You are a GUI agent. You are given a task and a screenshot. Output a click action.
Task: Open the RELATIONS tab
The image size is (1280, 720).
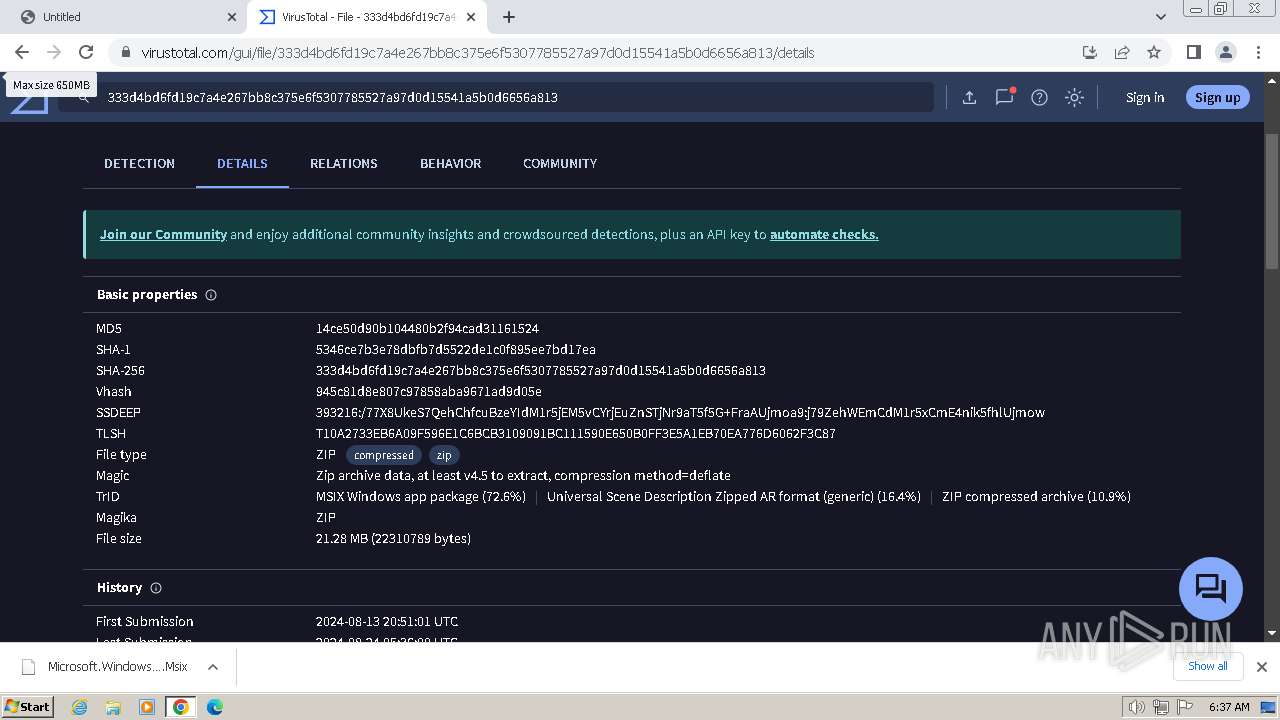coord(343,163)
